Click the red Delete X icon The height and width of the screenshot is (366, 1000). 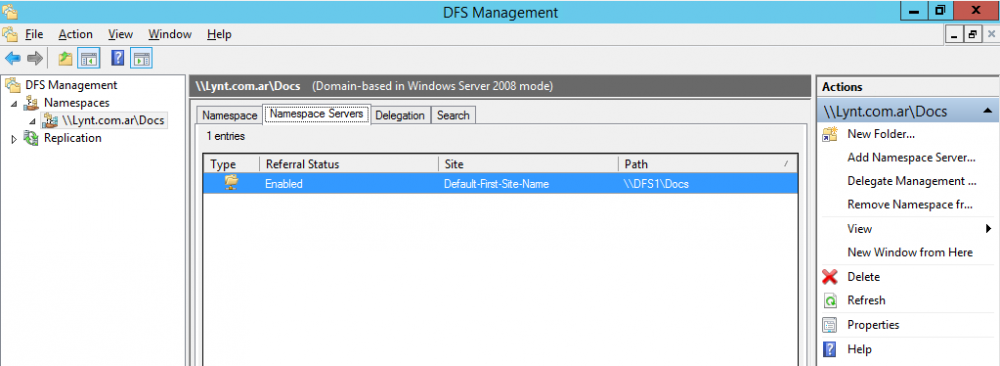tap(830, 277)
